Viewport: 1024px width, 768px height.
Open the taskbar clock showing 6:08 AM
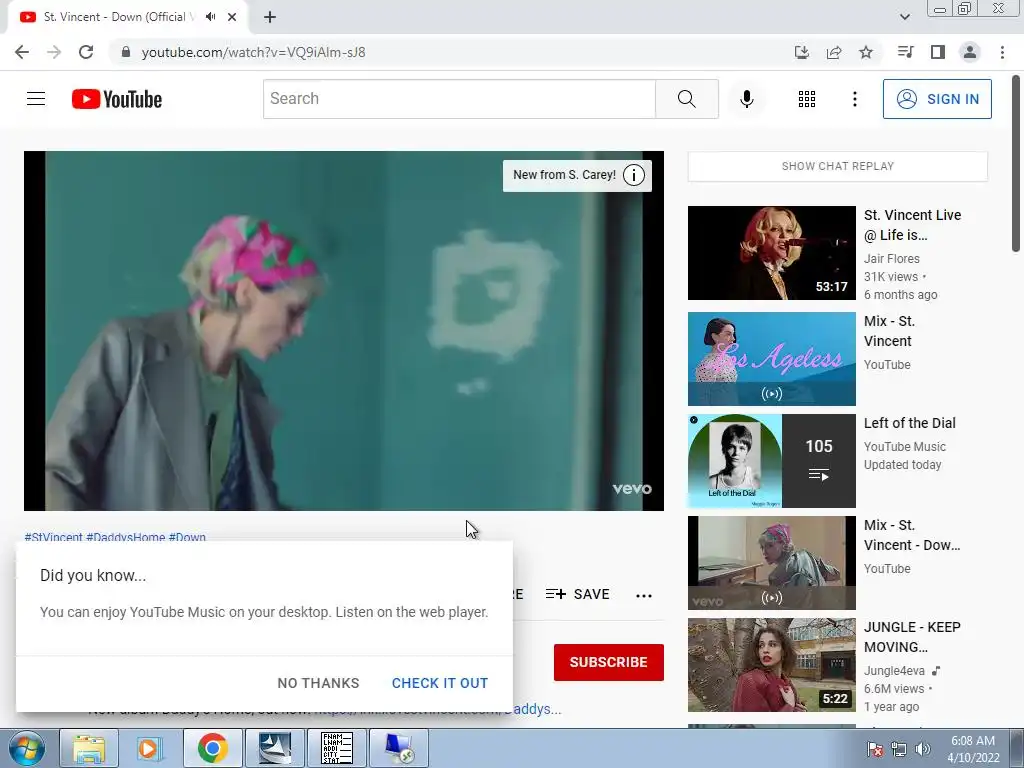point(973,749)
